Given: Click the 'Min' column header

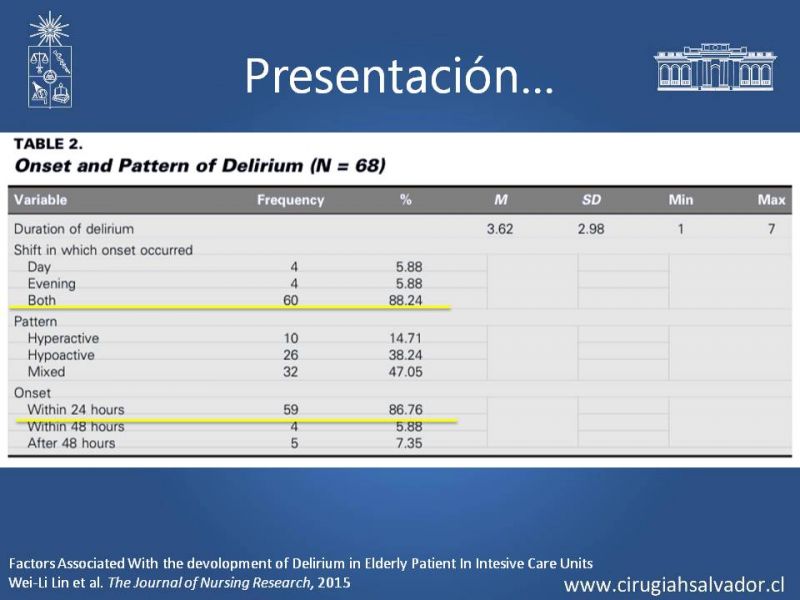Looking at the screenshot, I should [x=681, y=199].
